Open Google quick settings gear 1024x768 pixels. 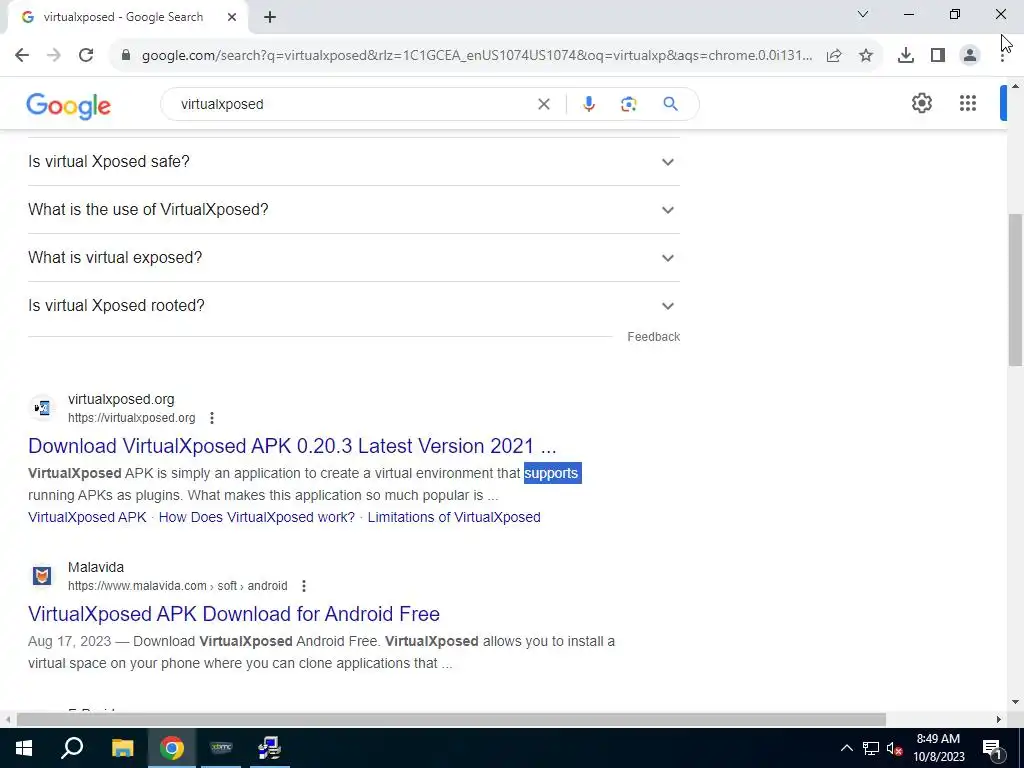point(921,103)
